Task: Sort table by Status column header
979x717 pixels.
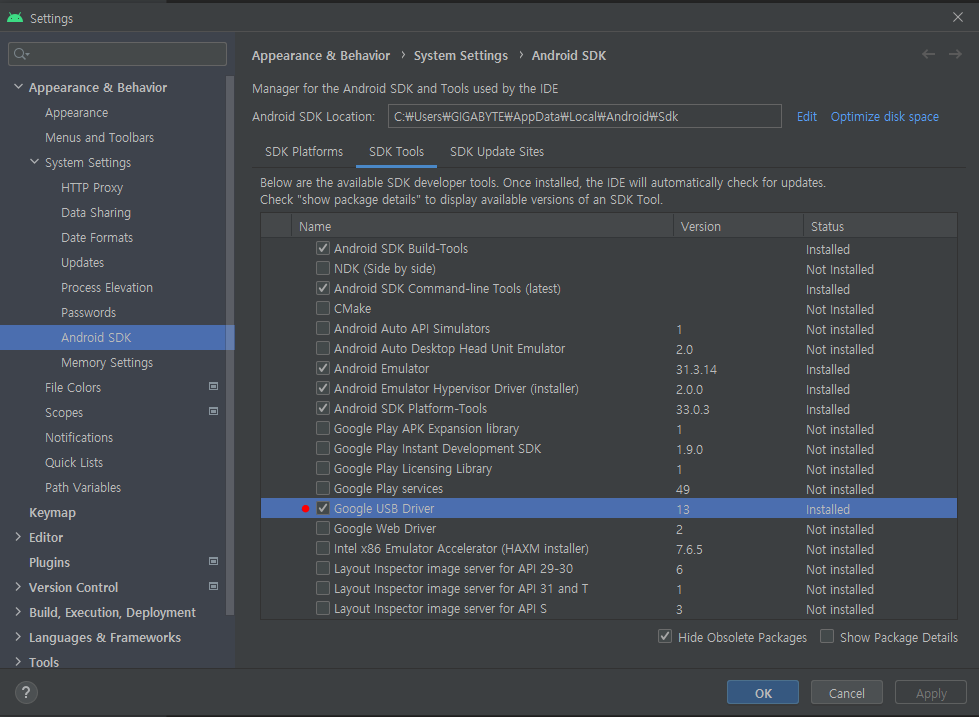Action: (880, 226)
